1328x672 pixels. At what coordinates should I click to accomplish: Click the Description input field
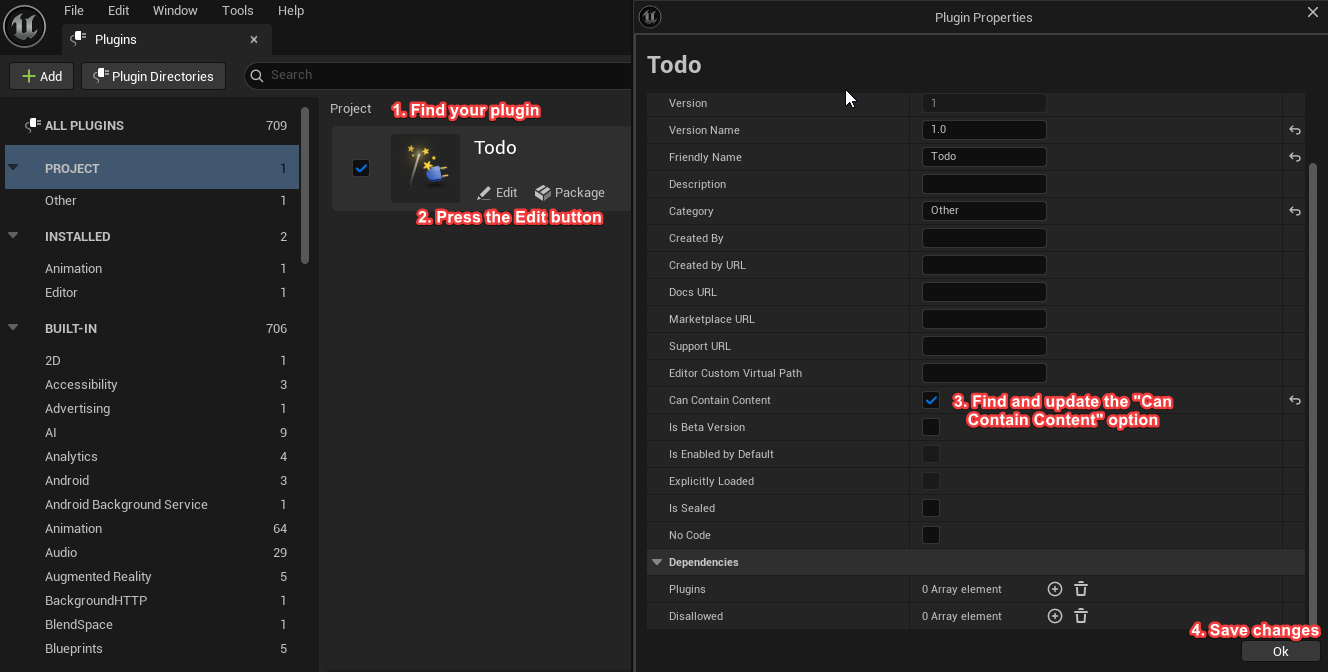[984, 184]
